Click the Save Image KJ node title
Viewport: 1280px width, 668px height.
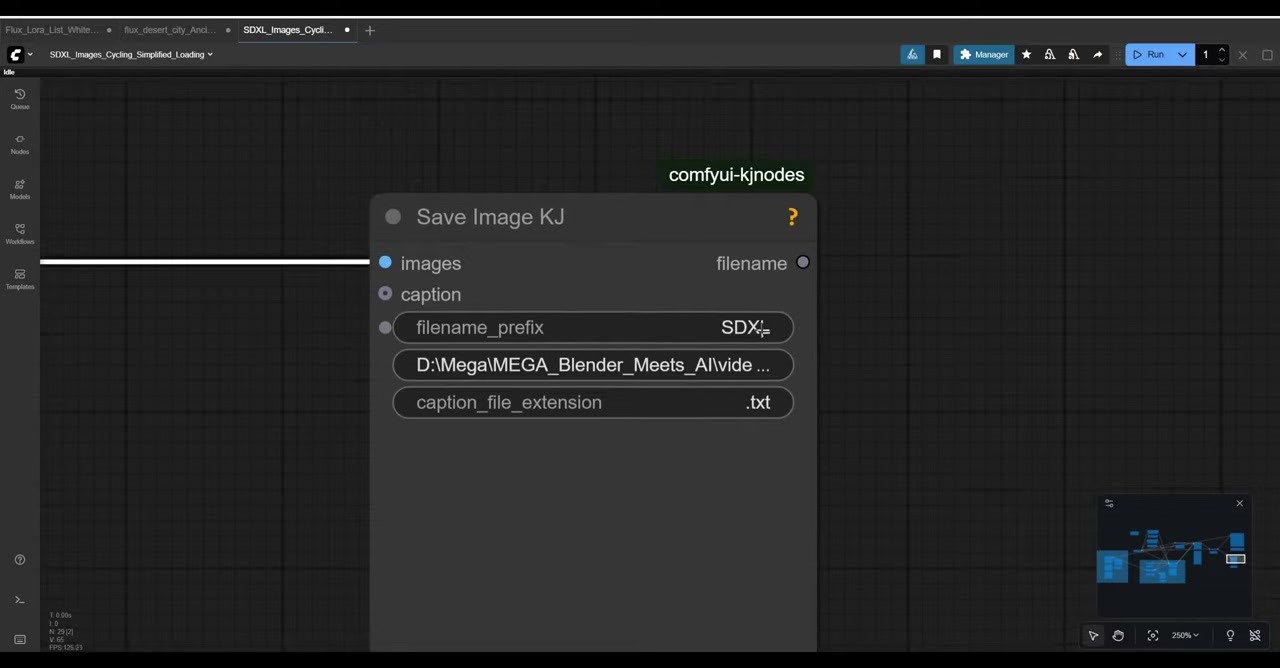point(490,217)
